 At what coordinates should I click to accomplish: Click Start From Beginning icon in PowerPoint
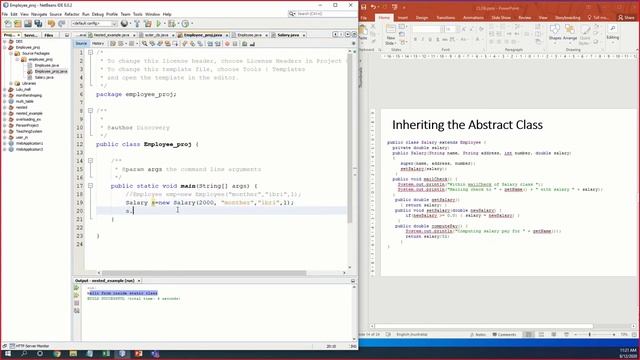(394, 7)
